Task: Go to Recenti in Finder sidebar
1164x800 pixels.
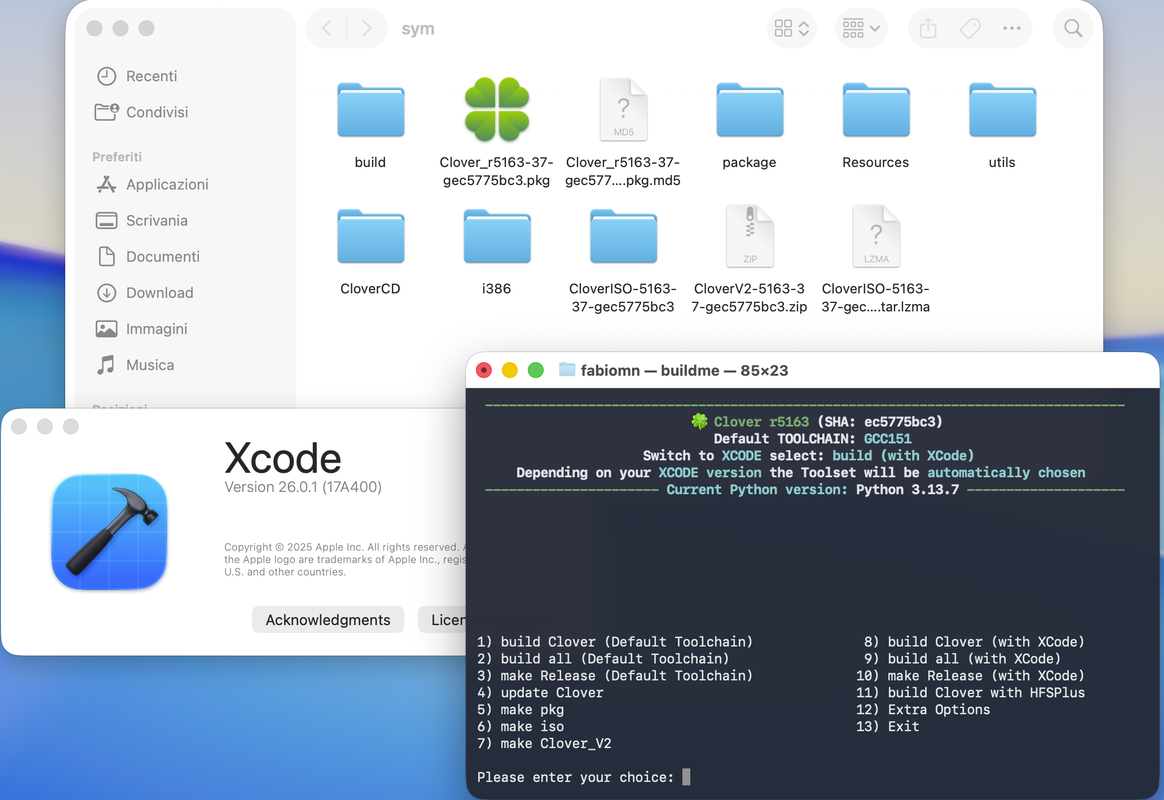Action: (151, 76)
